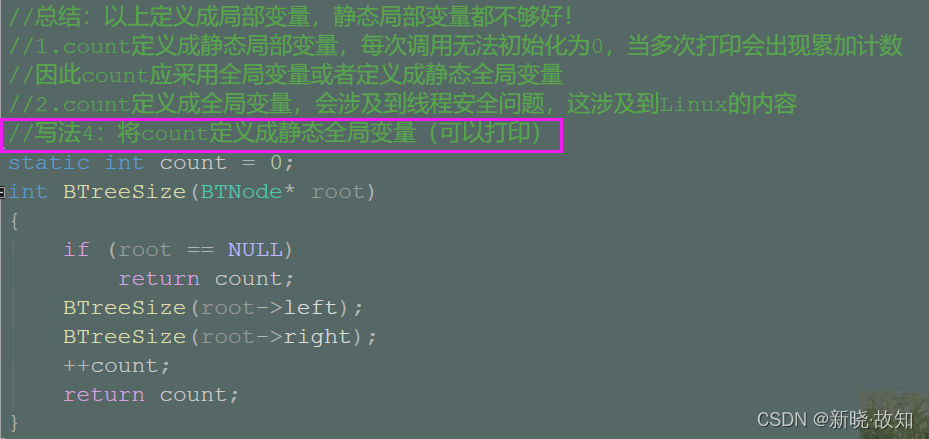Collapse the BTreeSize function fold marker
The image size is (929, 439).
pyautogui.click(x=4, y=192)
